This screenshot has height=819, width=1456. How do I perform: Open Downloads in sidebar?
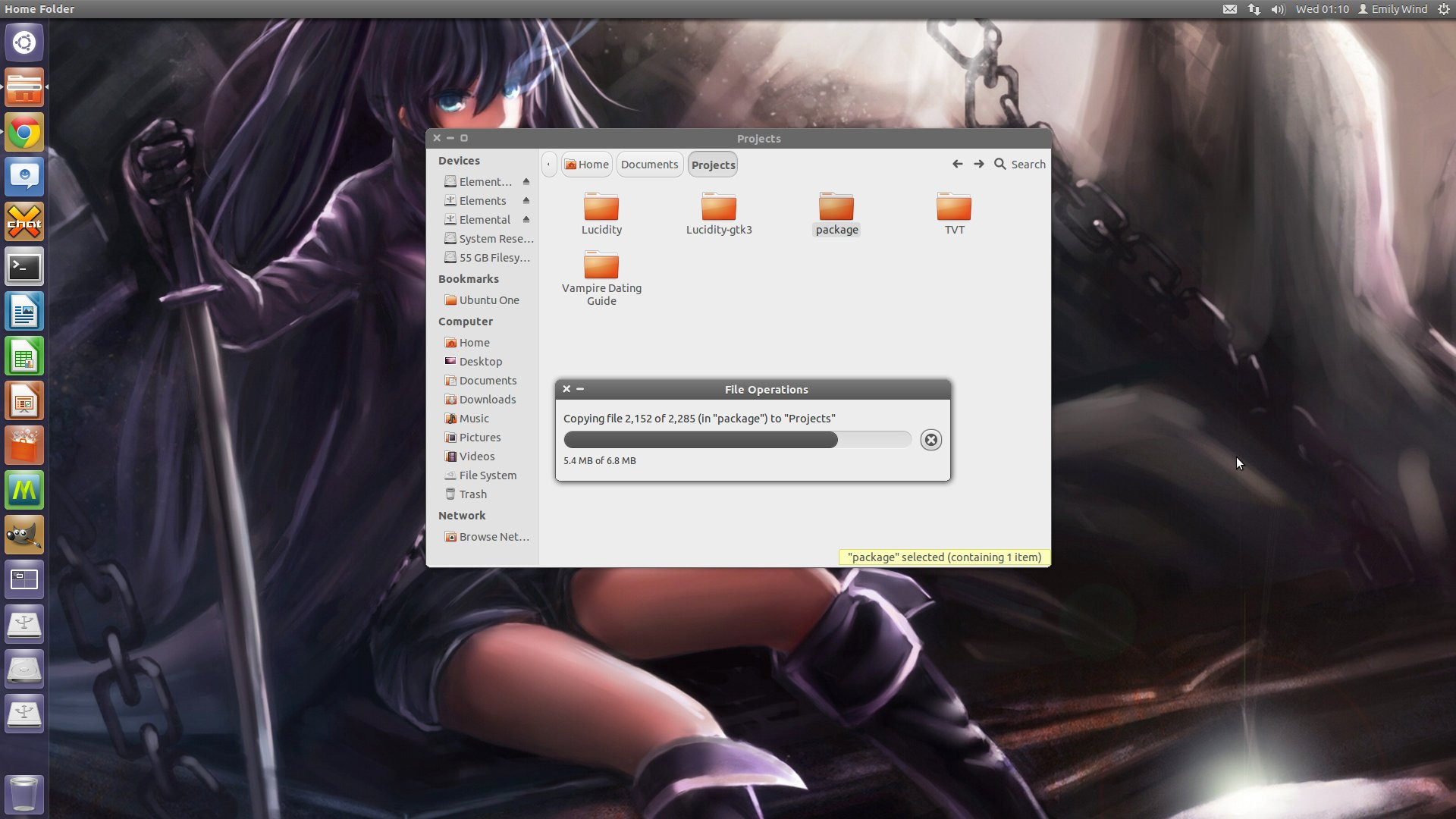[480, 399]
